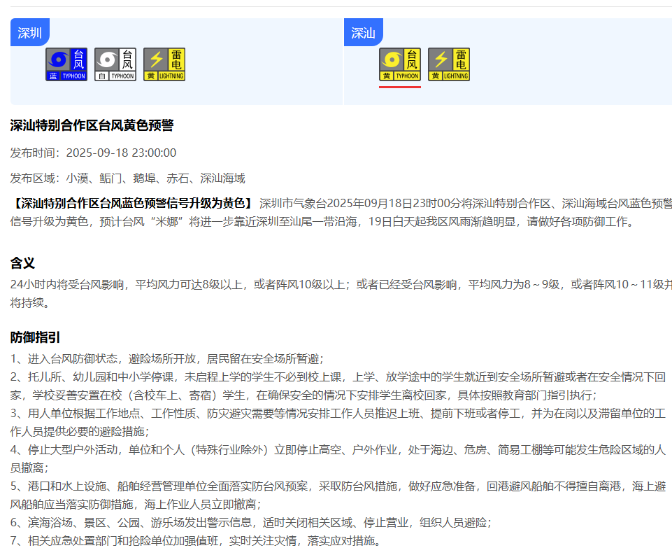Click the 防御指引 section heading
The width and height of the screenshot is (672, 555).
click(x=35, y=337)
